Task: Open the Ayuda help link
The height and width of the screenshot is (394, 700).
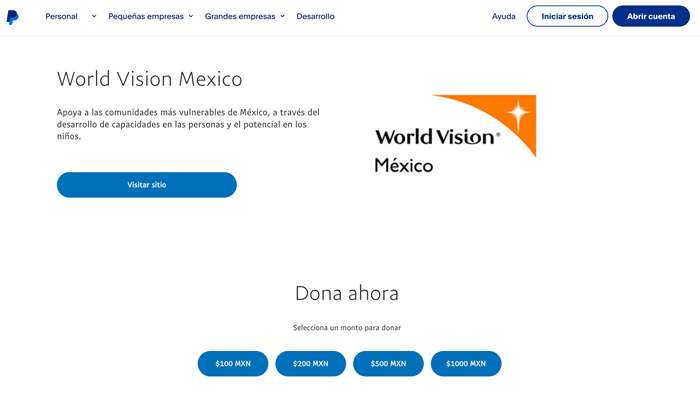Action: [504, 17]
